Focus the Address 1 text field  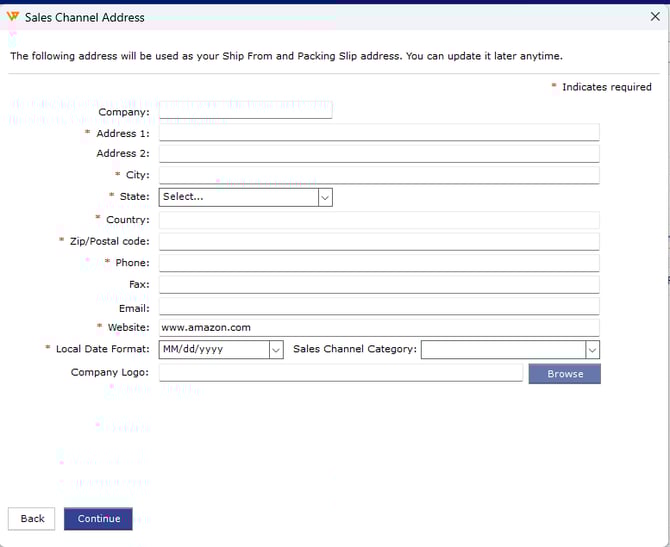pos(379,133)
